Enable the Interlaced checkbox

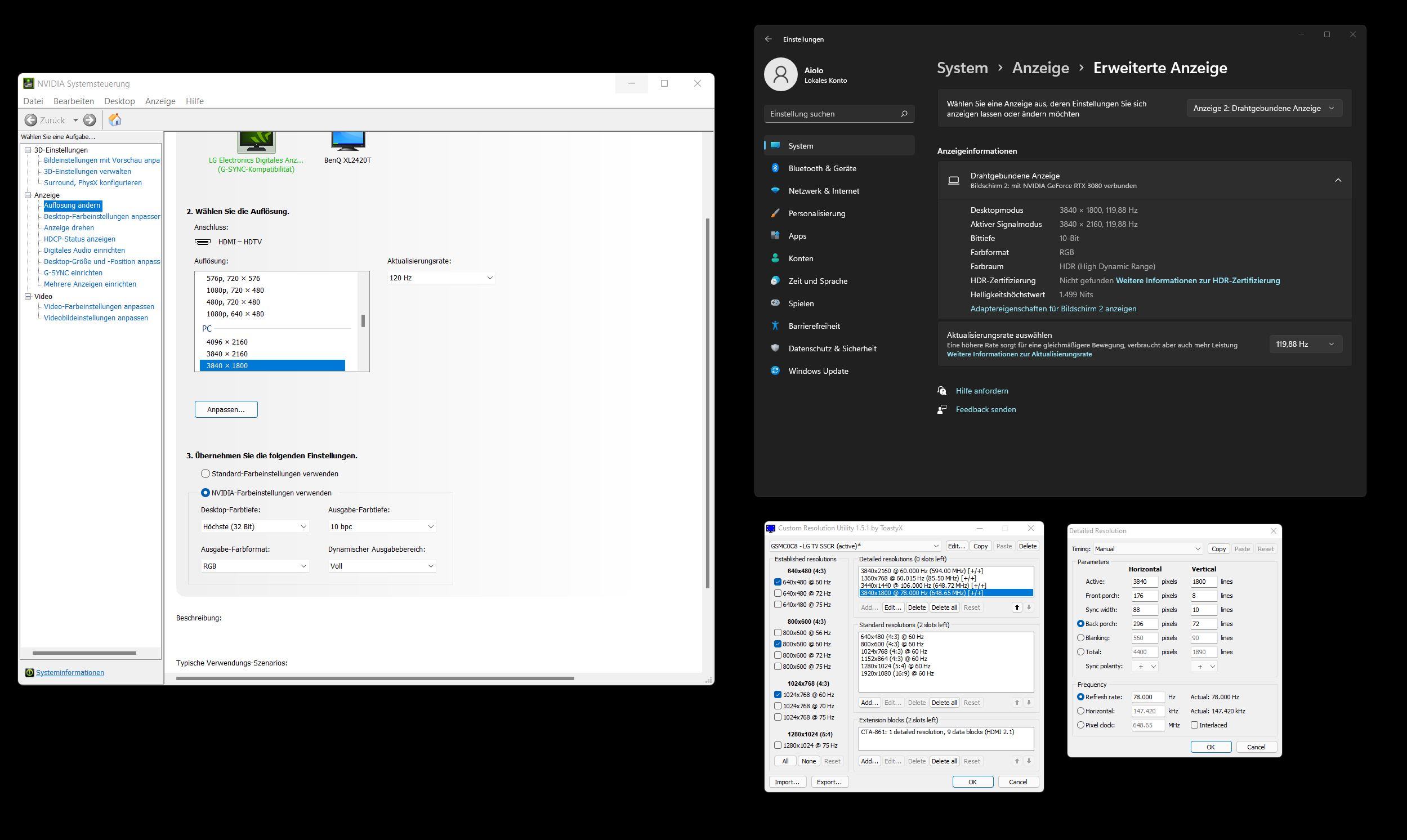click(x=1194, y=725)
